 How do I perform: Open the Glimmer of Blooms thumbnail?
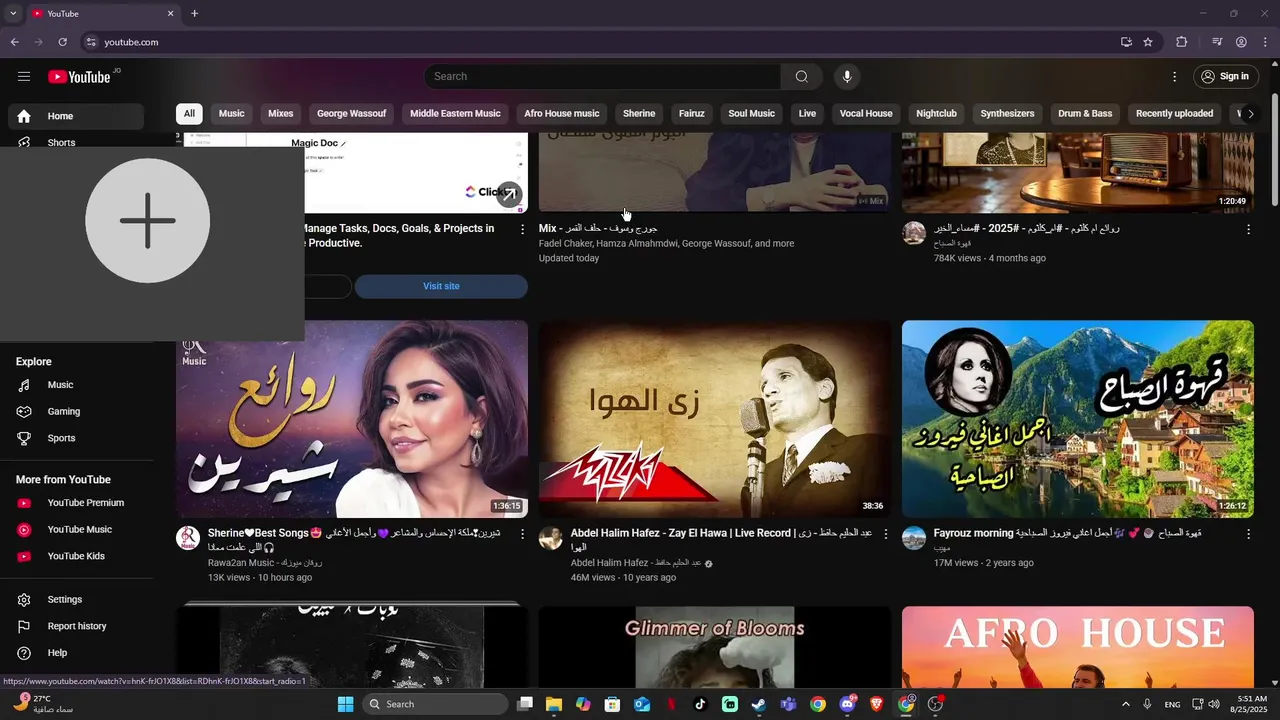tap(714, 647)
